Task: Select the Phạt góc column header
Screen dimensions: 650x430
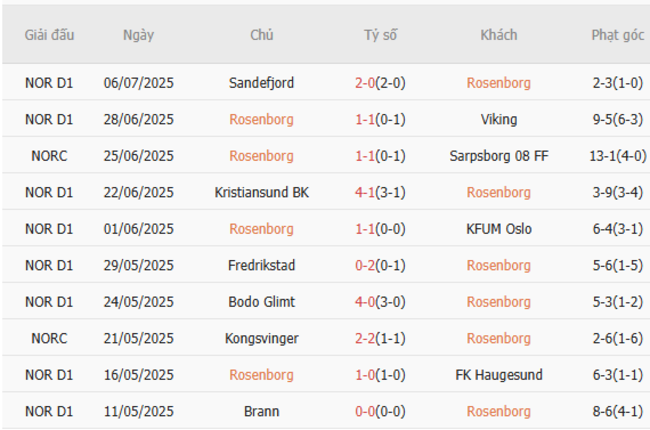Action: (617, 35)
